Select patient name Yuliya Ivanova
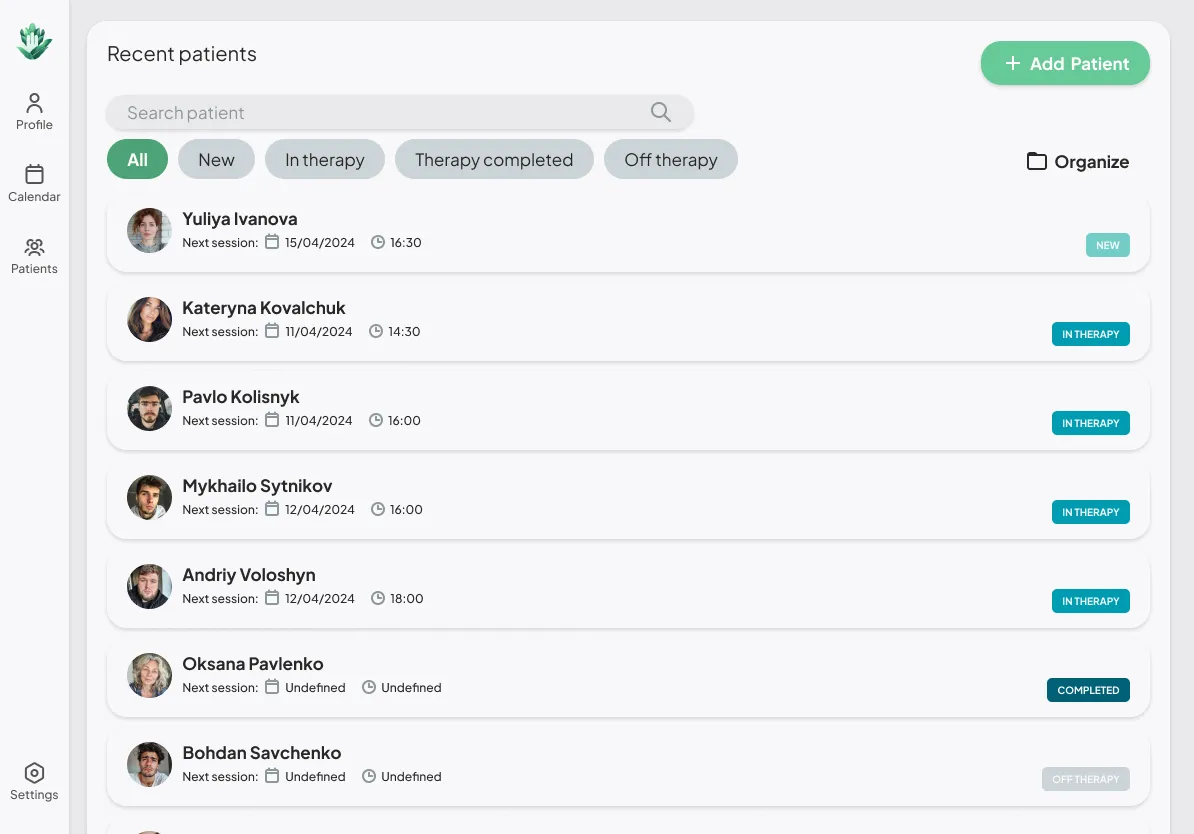The width and height of the screenshot is (1194, 834). pos(240,219)
